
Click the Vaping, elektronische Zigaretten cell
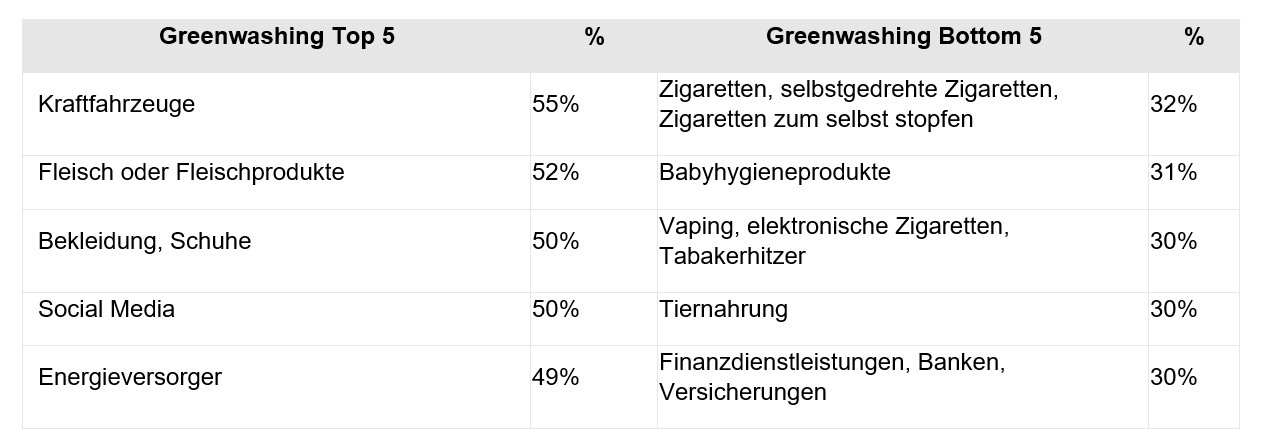point(834,241)
